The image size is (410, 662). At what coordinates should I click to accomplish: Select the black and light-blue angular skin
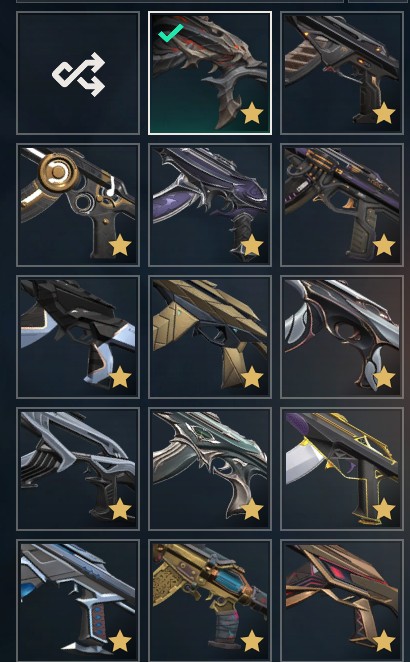pos(78,337)
